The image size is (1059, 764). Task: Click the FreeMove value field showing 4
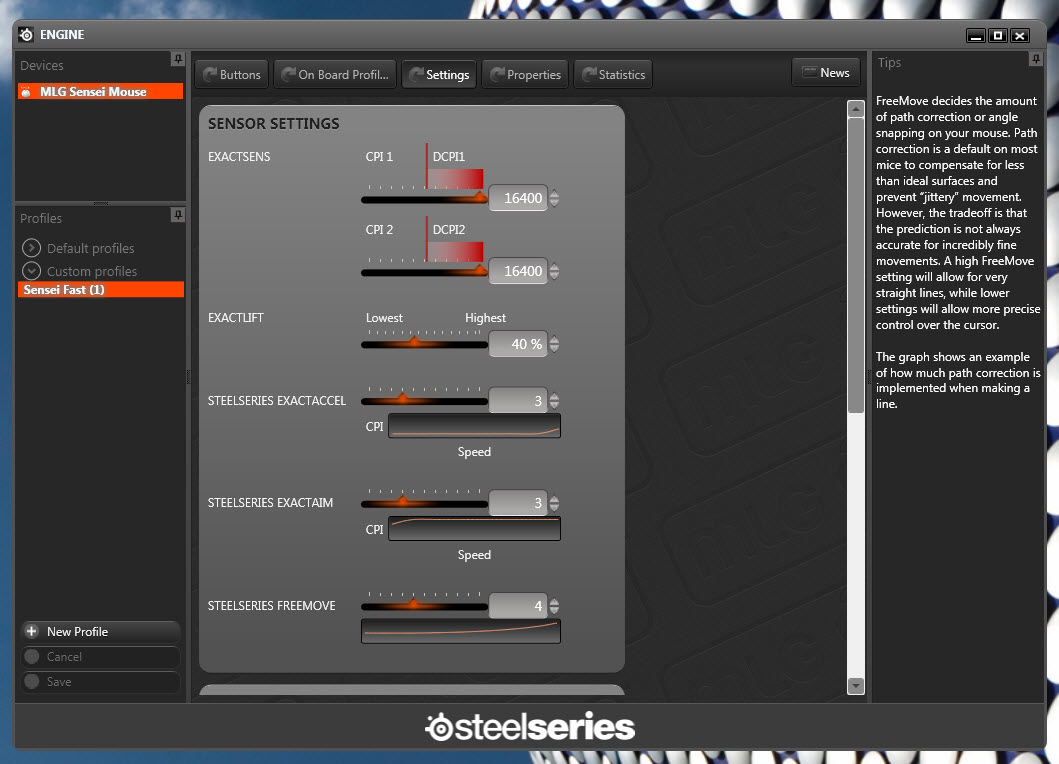[518, 606]
